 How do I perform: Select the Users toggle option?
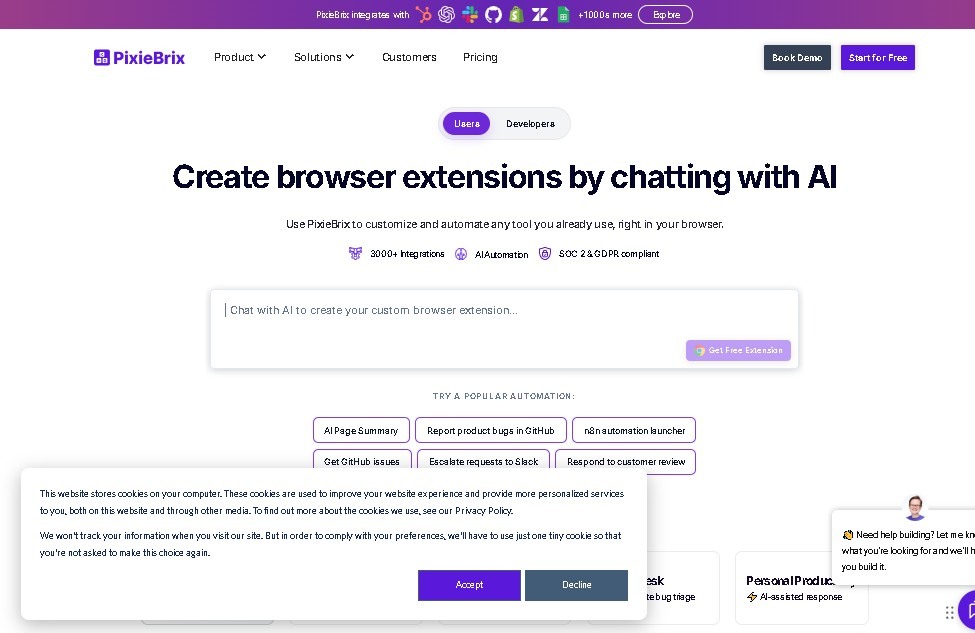[x=466, y=124]
